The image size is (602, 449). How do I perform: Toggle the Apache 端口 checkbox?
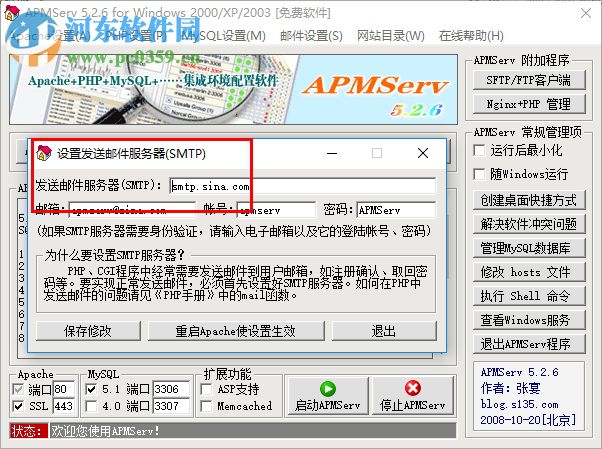(18, 389)
